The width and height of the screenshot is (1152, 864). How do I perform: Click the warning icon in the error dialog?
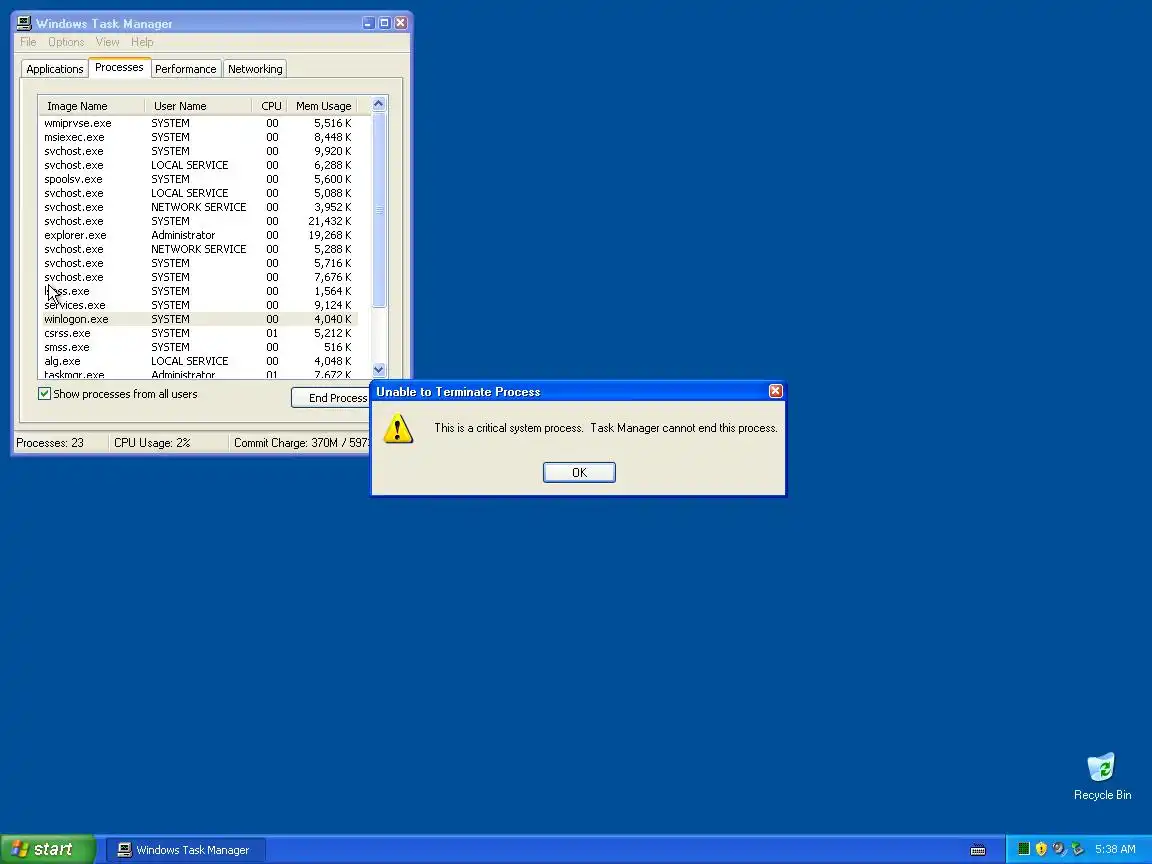coord(398,428)
